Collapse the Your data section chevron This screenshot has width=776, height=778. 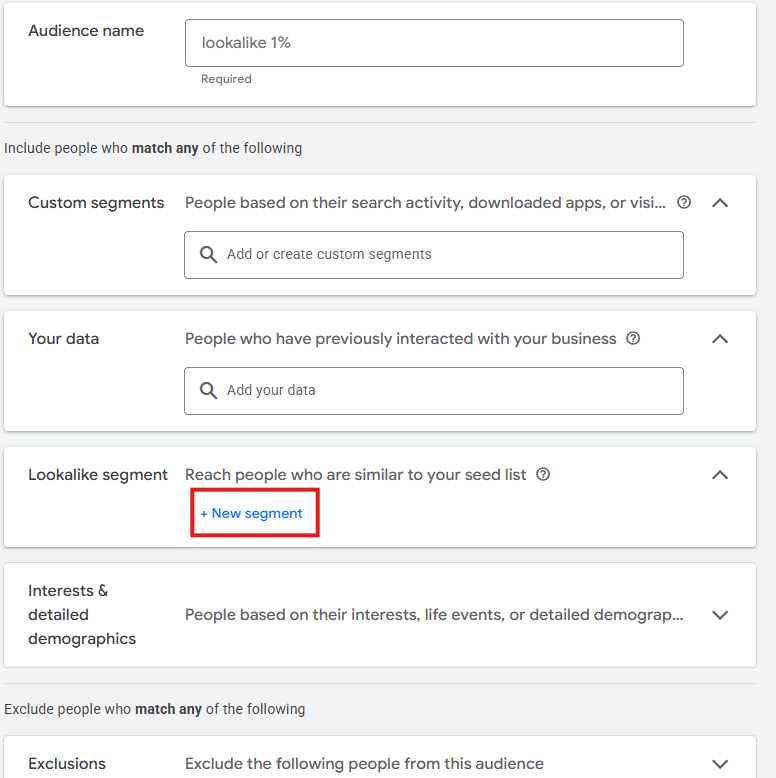point(720,338)
